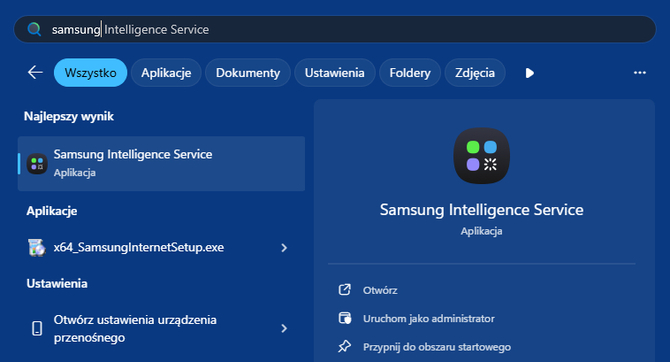The width and height of the screenshot is (670, 362).
Task: Switch to the Dokumenty filter tab
Action: point(248,73)
